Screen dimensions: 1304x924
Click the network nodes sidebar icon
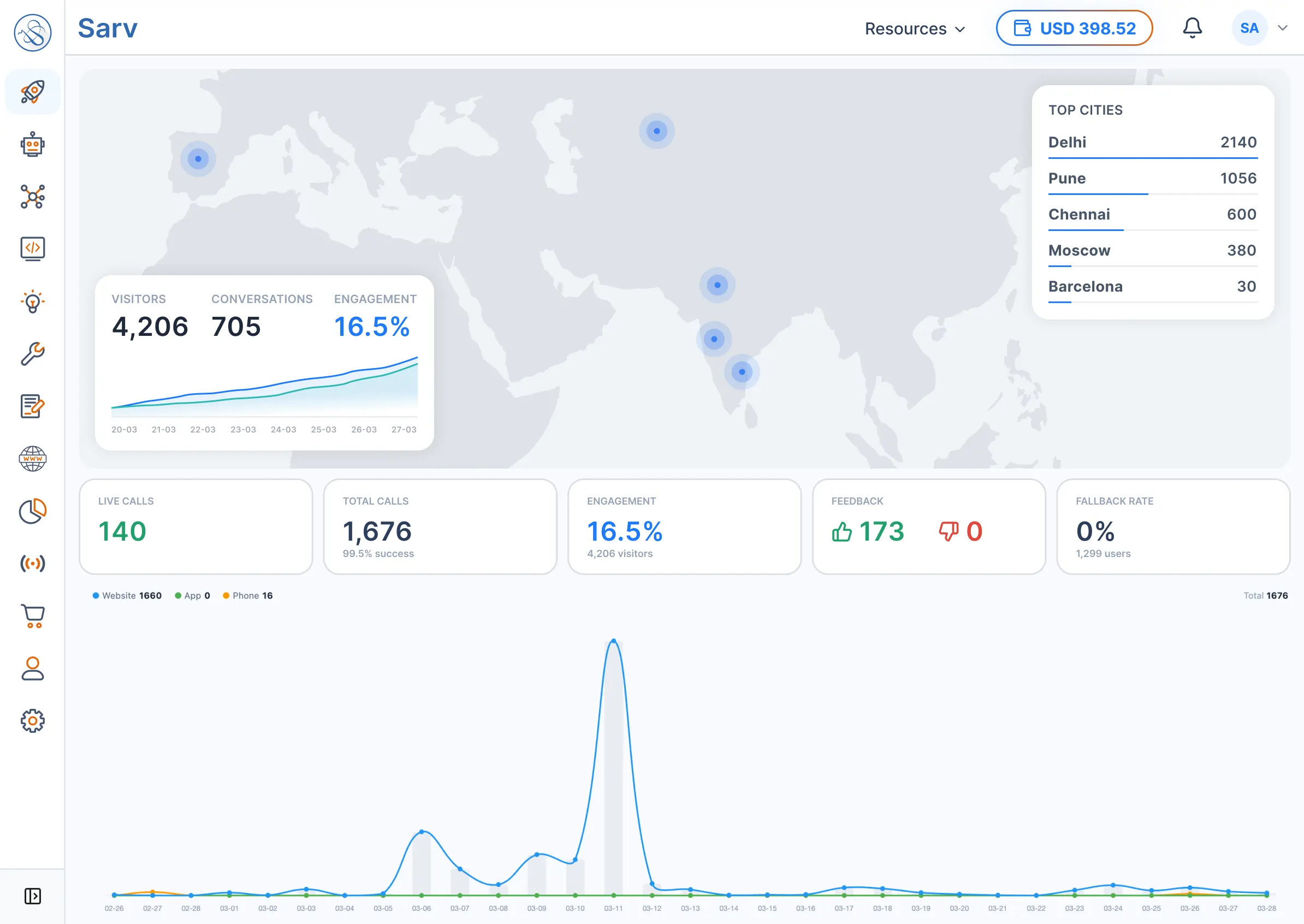pos(32,197)
